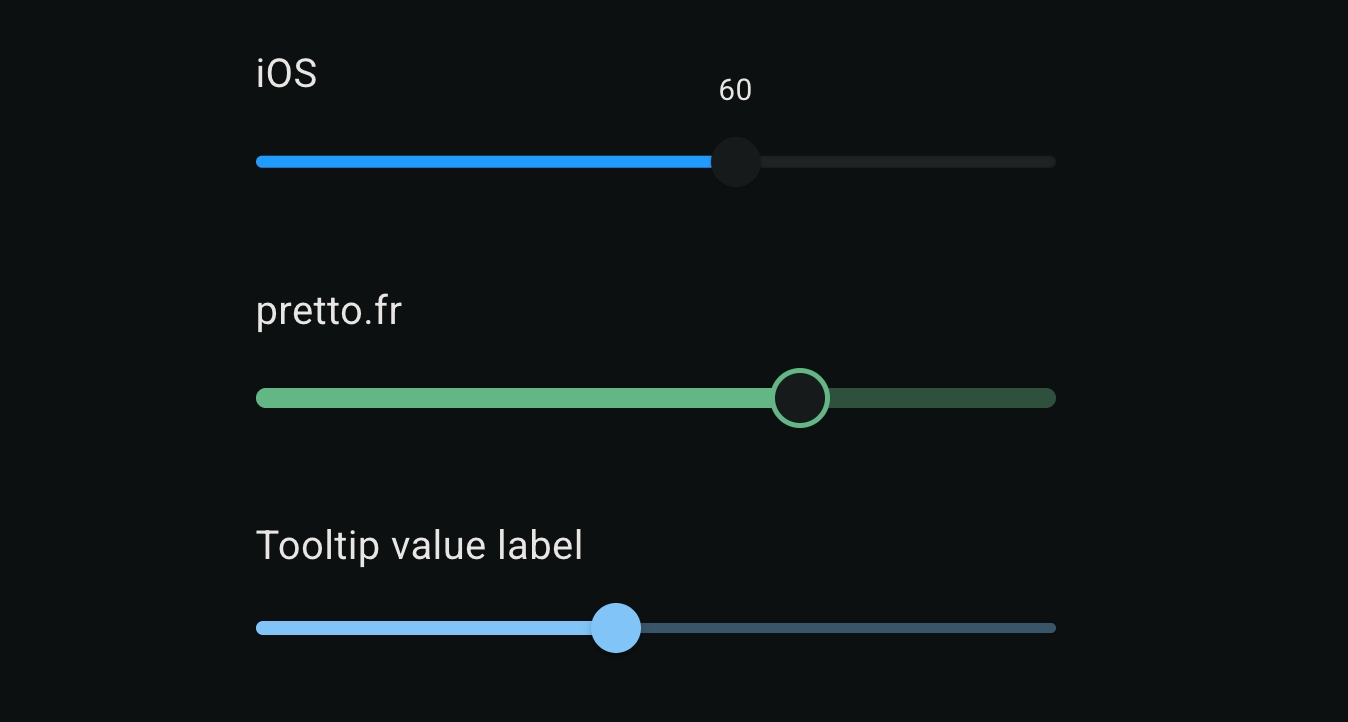
Task: Click the far right end of Tooltip slider
Action: click(x=1052, y=628)
